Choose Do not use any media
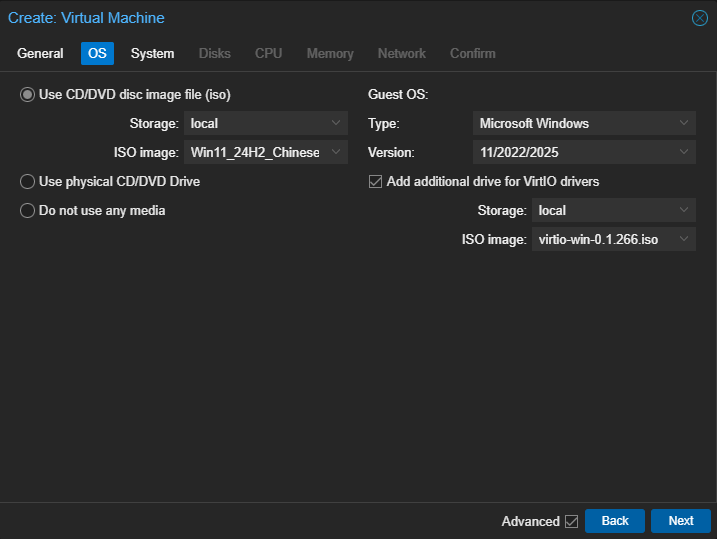The height and width of the screenshot is (539, 717). (28, 211)
